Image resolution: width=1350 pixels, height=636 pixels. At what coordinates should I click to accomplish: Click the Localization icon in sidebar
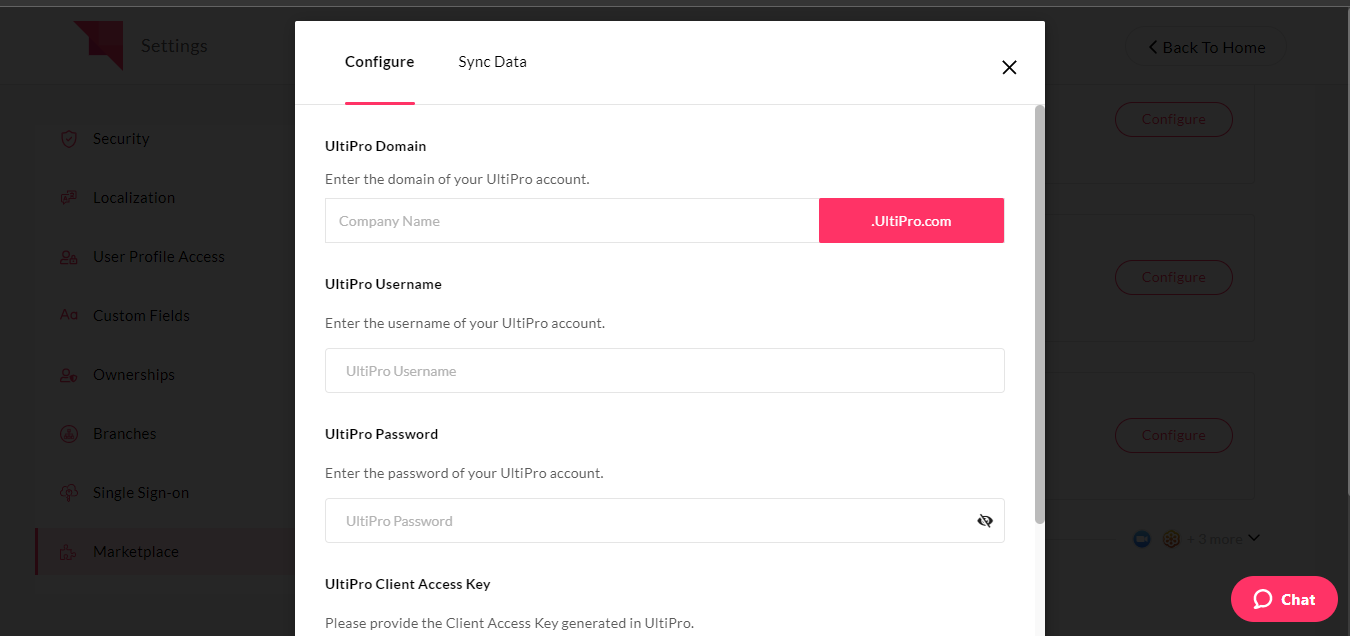click(x=69, y=198)
